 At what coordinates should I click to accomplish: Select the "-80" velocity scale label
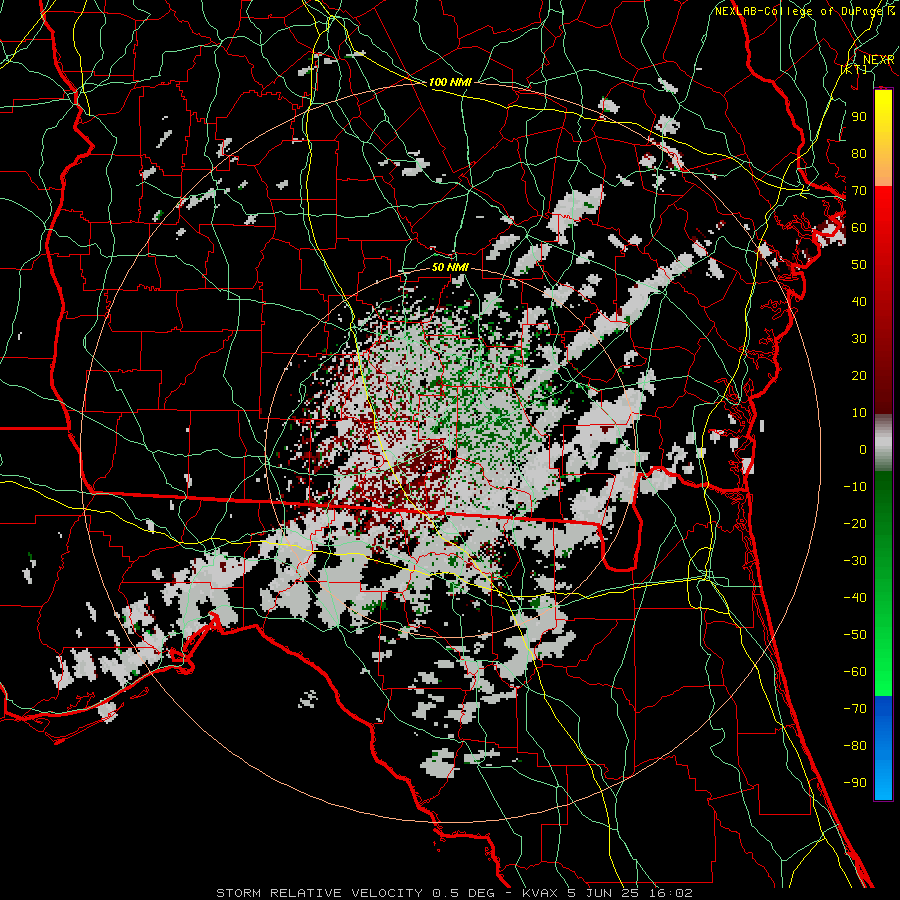pyautogui.click(x=855, y=746)
